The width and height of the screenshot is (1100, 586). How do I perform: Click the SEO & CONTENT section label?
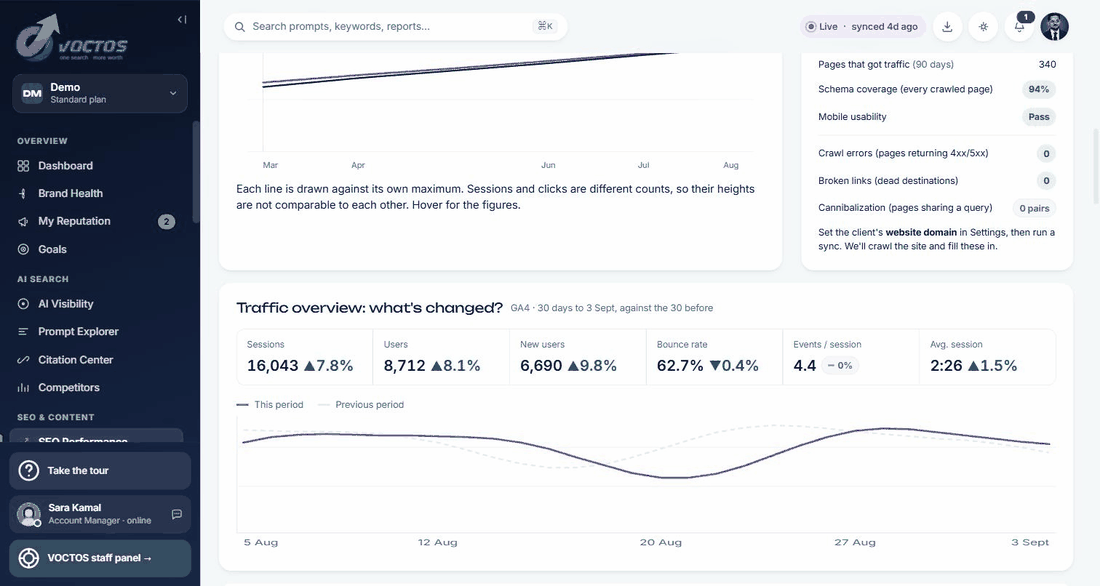pyautogui.click(x=55, y=418)
